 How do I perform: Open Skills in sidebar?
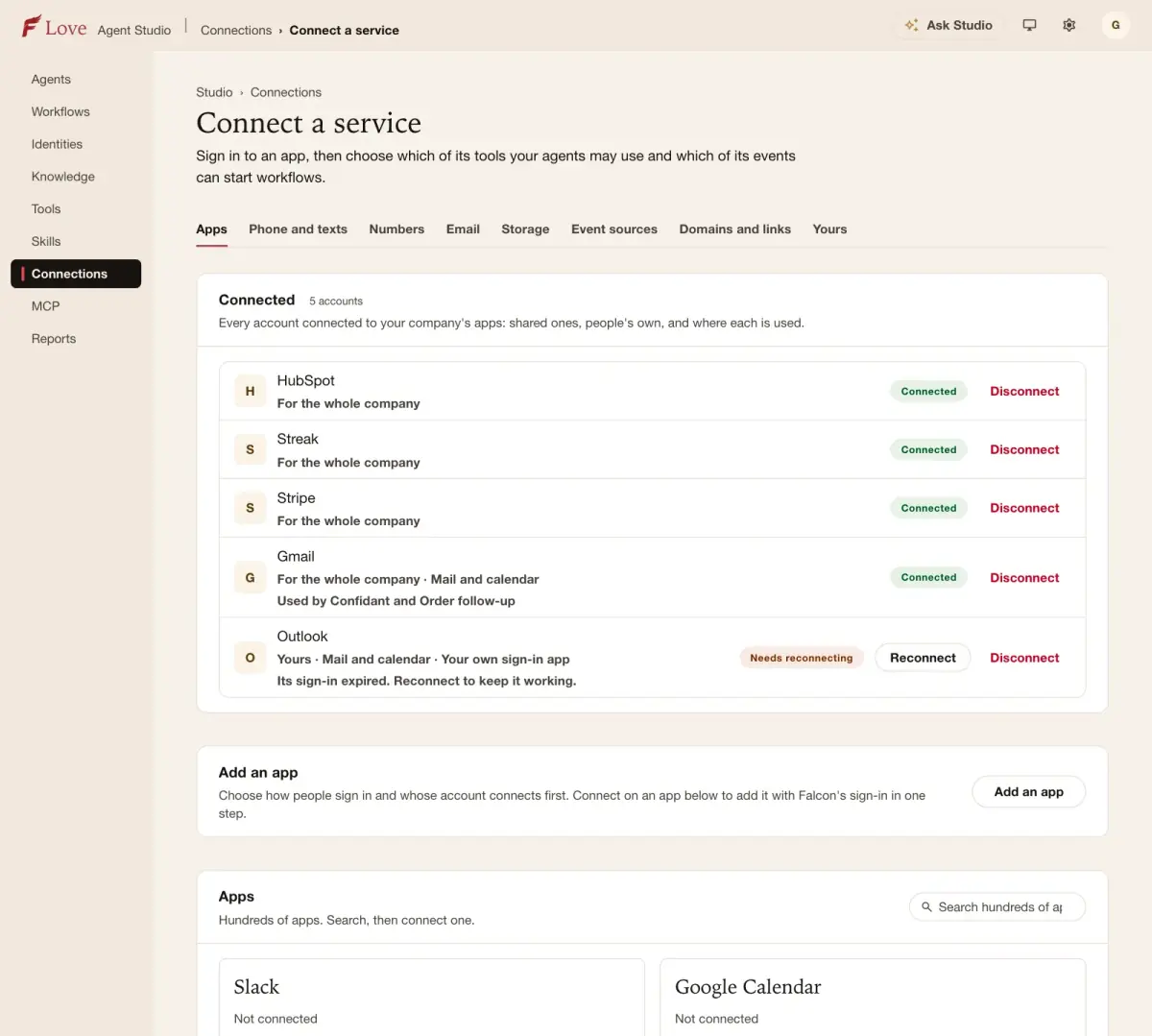[x=76, y=241]
